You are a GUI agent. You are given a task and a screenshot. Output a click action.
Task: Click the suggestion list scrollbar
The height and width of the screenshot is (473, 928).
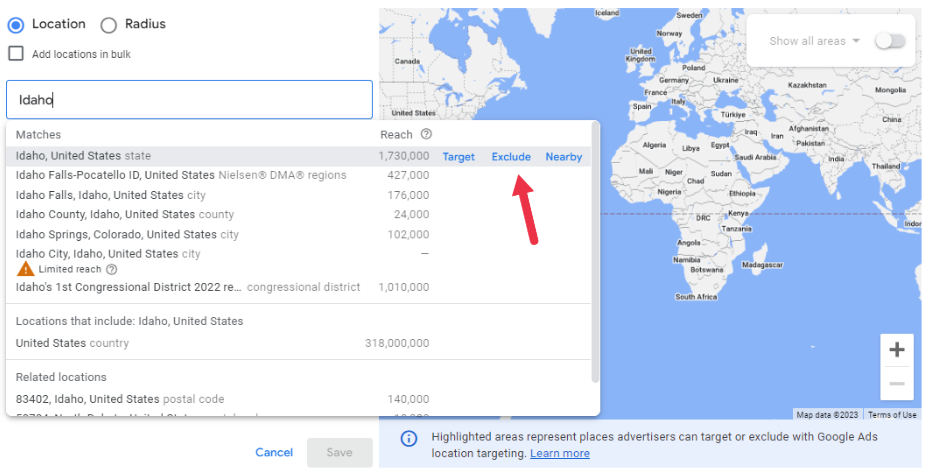click(595, 253)
